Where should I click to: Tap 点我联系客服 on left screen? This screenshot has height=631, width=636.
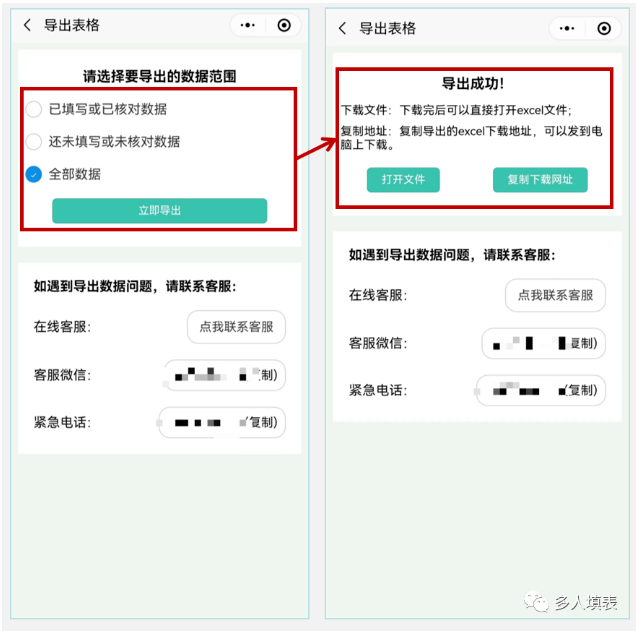(236, 327)
